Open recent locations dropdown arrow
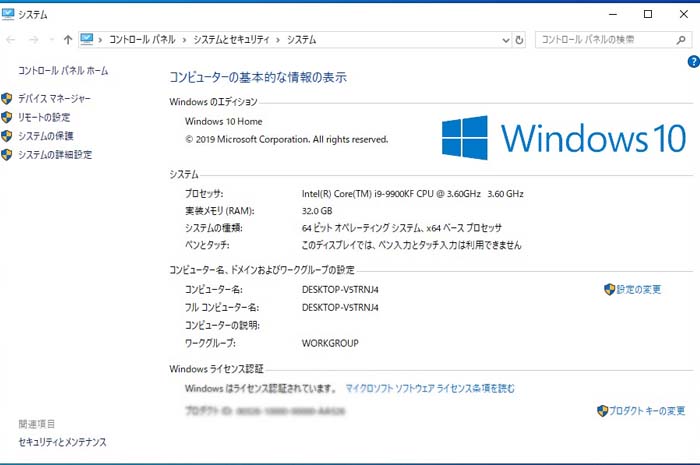This screenshot has width=700, height=465. 52,40
